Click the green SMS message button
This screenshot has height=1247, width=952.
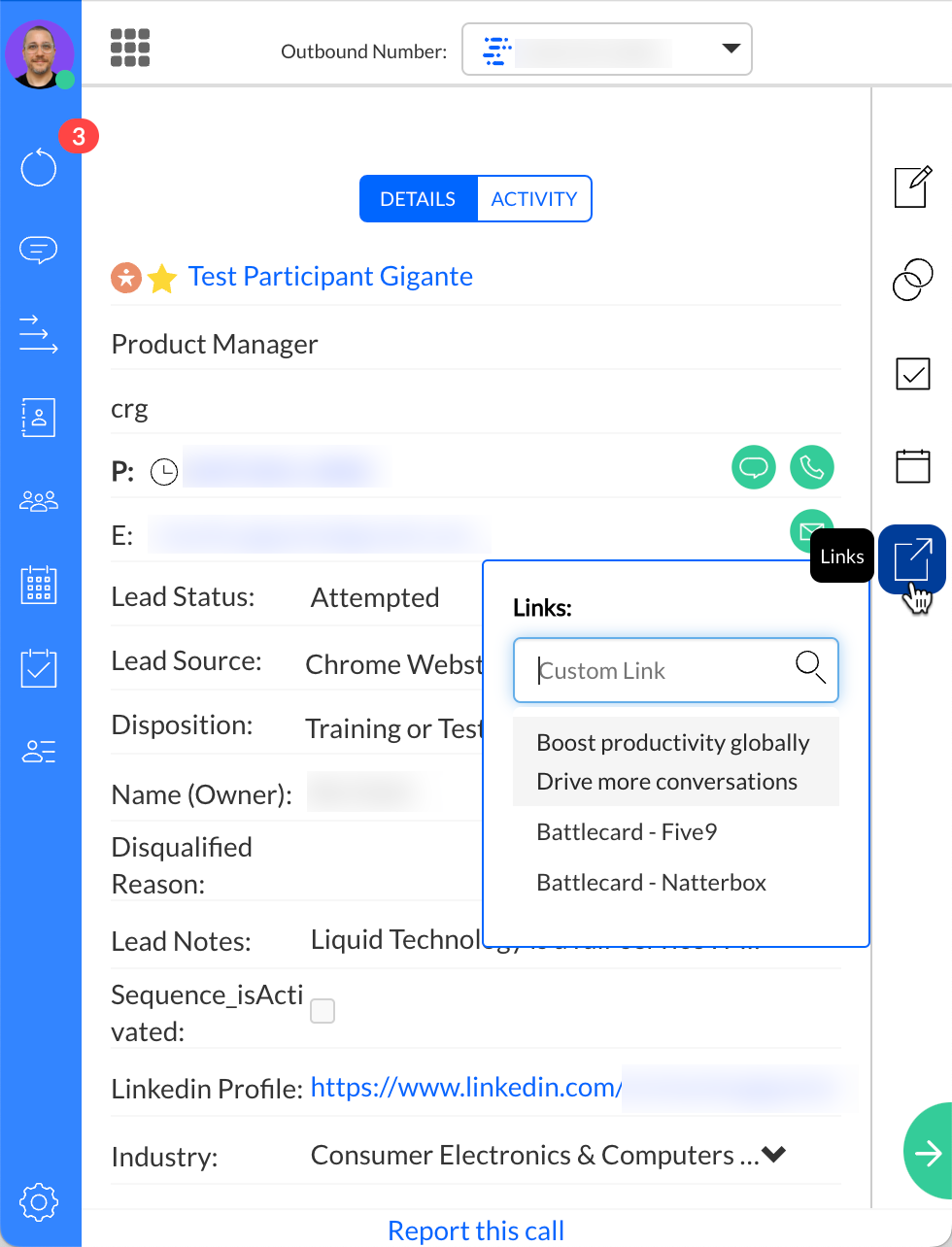tap(753, 467)
